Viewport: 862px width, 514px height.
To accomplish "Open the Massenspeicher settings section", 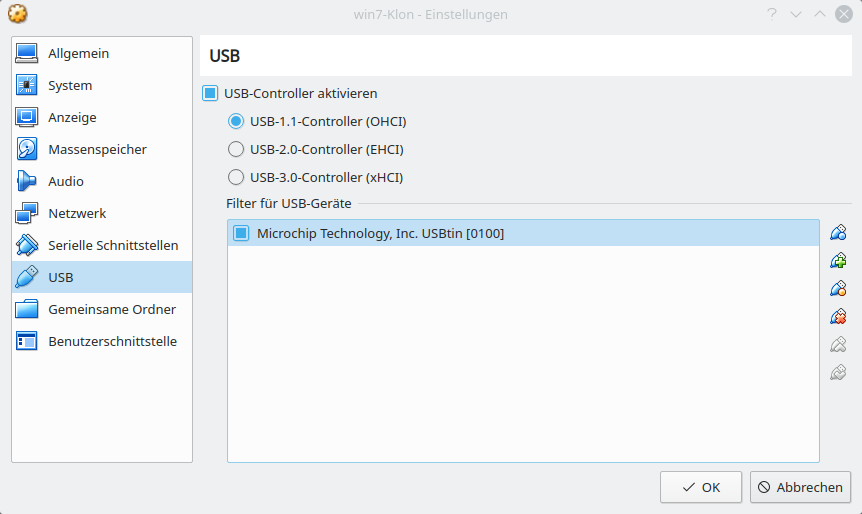I will 97,149.
